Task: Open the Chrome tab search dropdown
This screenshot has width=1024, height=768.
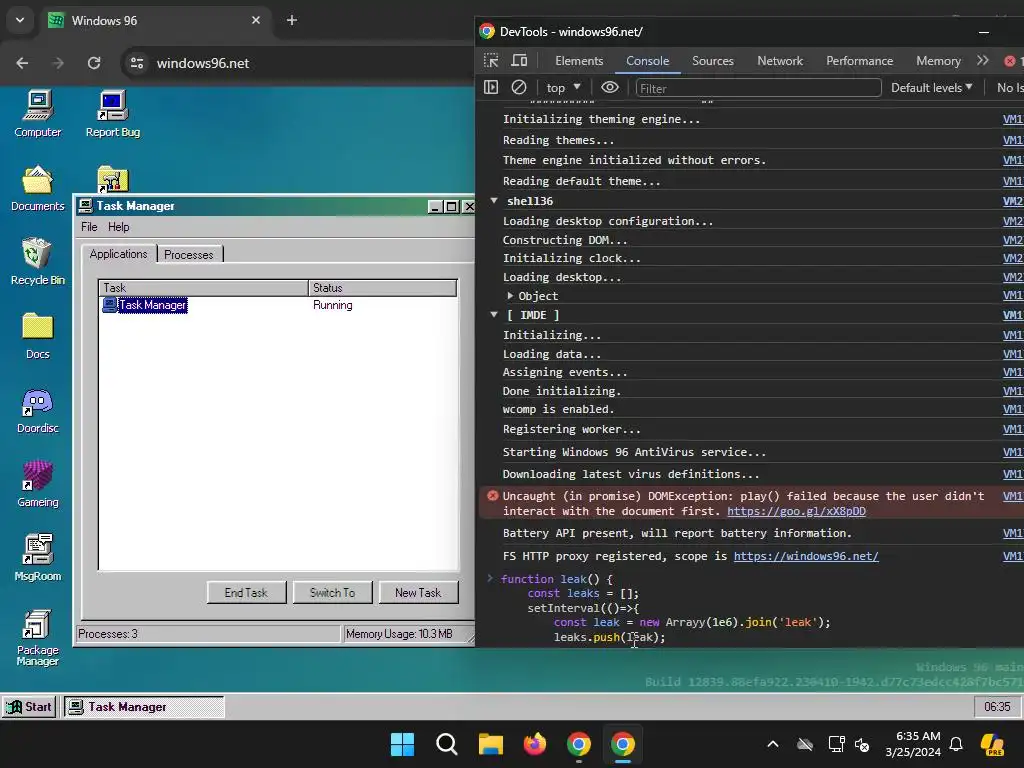Action: 20,20
